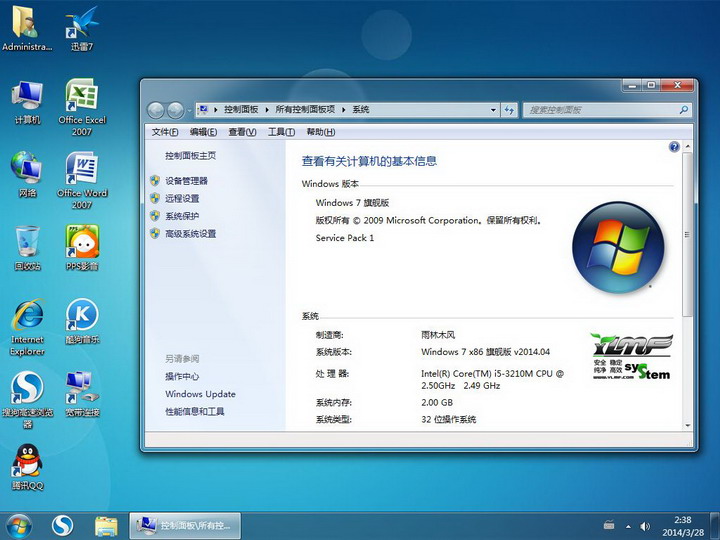This screenshot has width=720, height=540.
Task: Open 性能信息和工具 link
Action: [195, 411]
